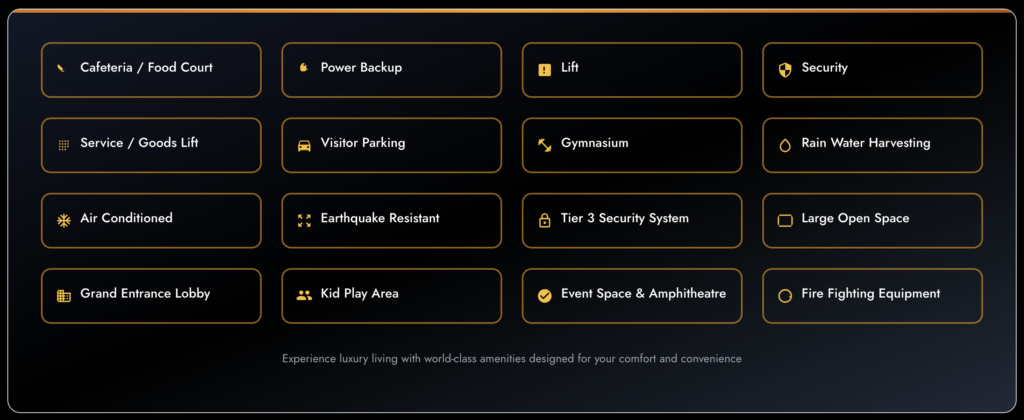Click the Tier 3 Security System label
Viewport: 1024px width, 420px height.
625,218
